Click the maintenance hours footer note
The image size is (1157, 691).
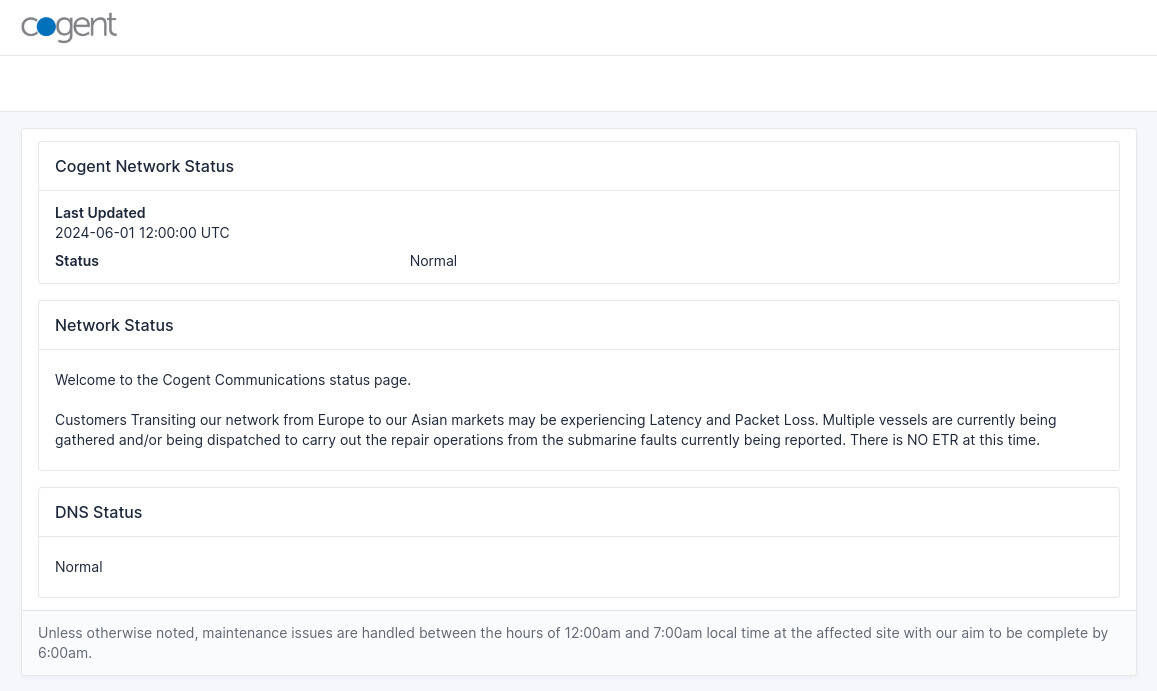[x=573, y=643]
